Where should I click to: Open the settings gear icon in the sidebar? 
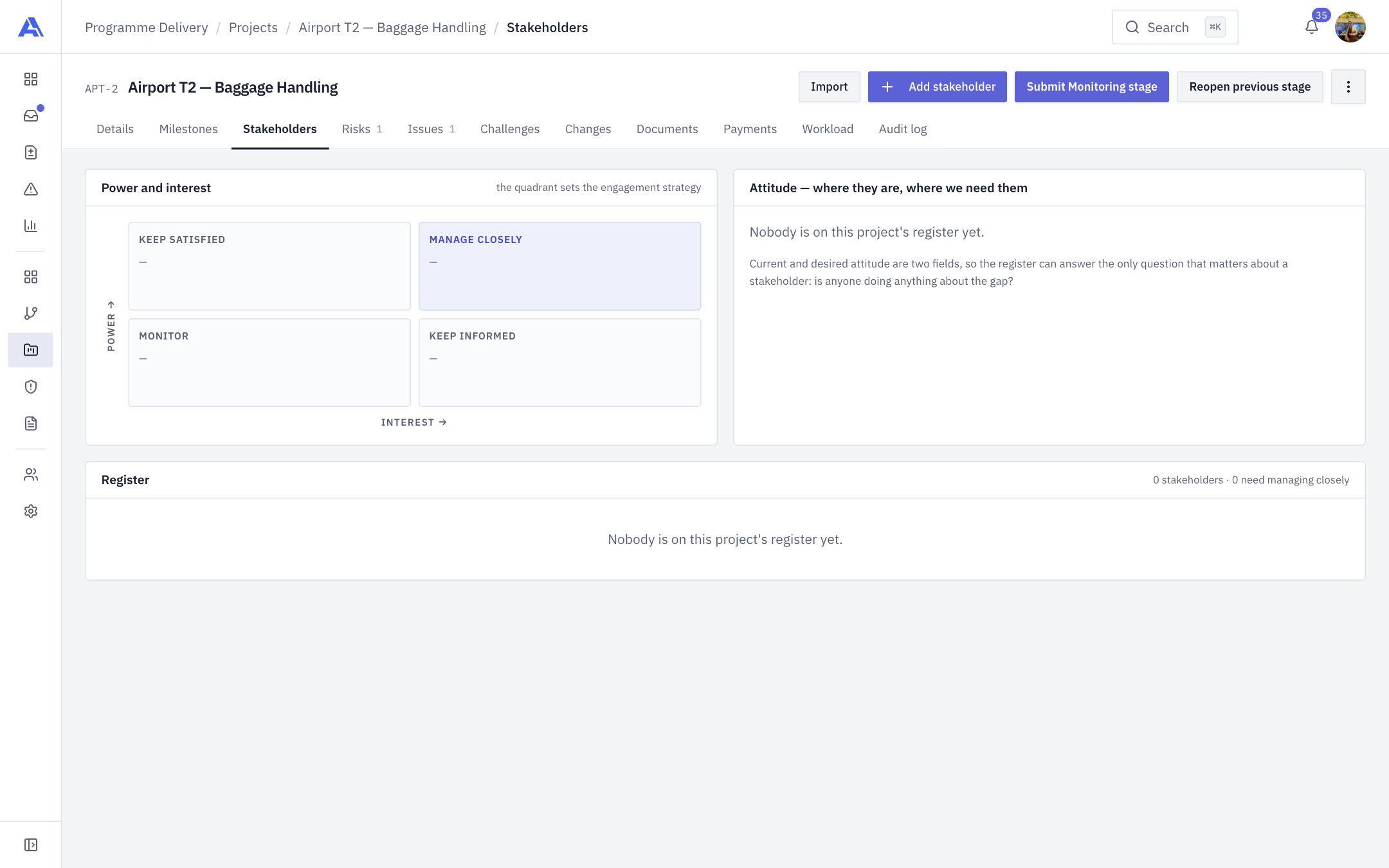pyautogui.click(x=30, y=511)
